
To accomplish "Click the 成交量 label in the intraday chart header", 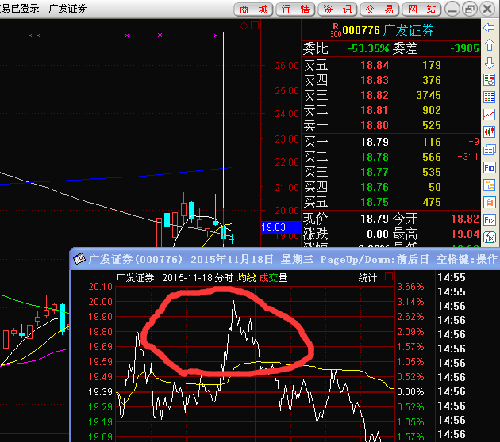I will [x=273, y=278].
